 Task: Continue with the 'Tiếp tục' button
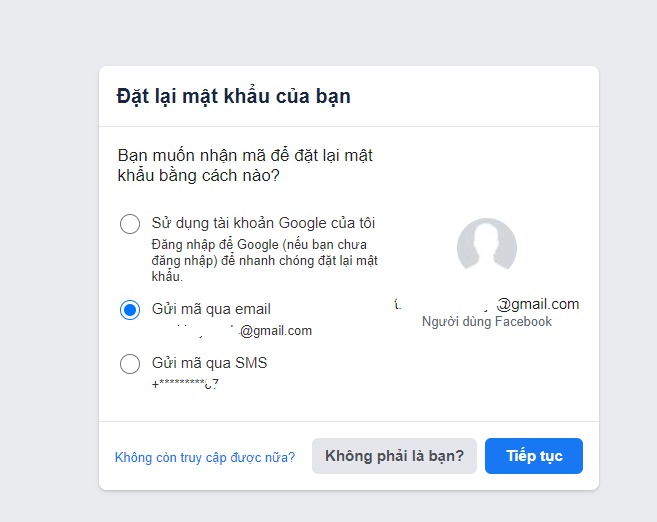(534, 456)
